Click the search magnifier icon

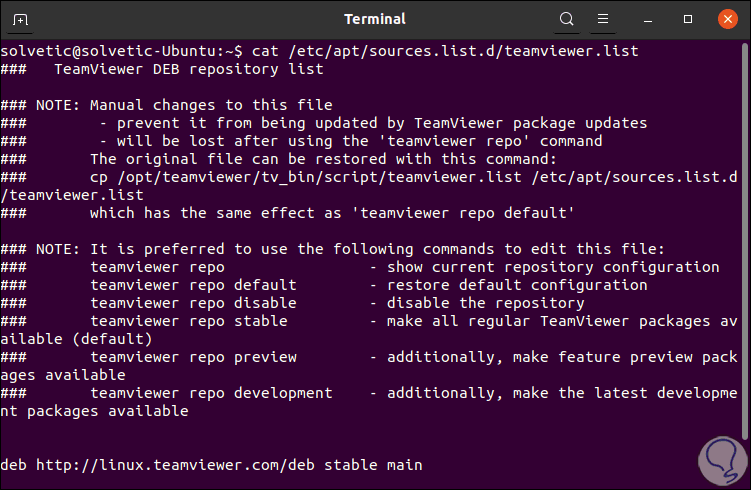point(567,19)
